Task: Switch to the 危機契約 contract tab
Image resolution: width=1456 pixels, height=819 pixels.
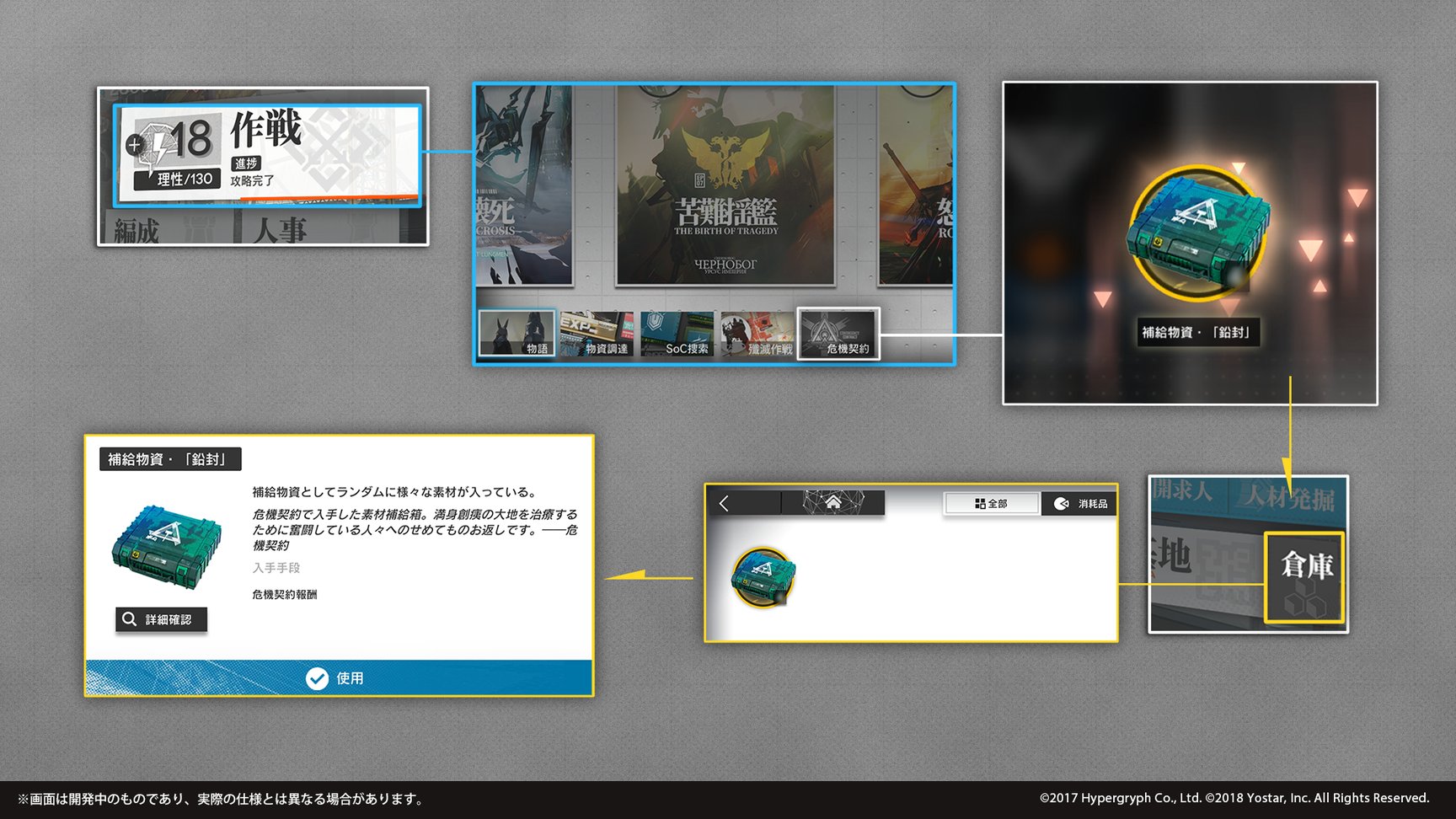Action: (838, 334)
